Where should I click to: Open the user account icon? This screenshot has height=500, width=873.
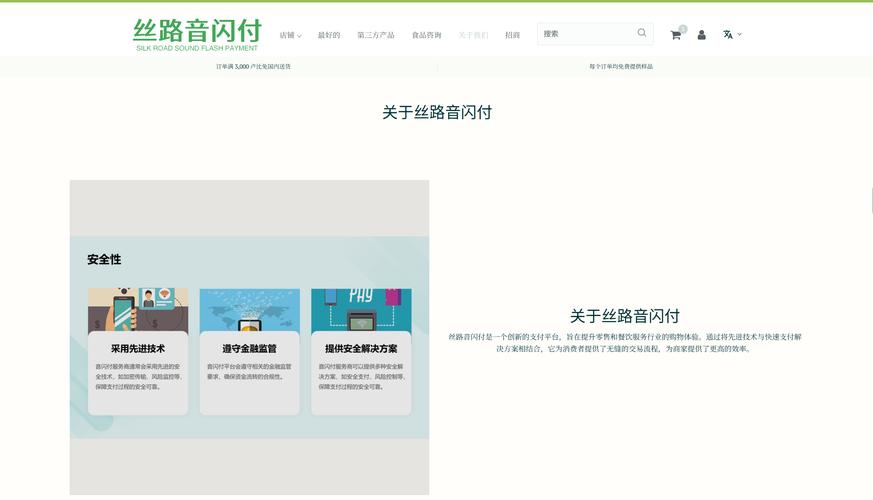coord(702,35)
